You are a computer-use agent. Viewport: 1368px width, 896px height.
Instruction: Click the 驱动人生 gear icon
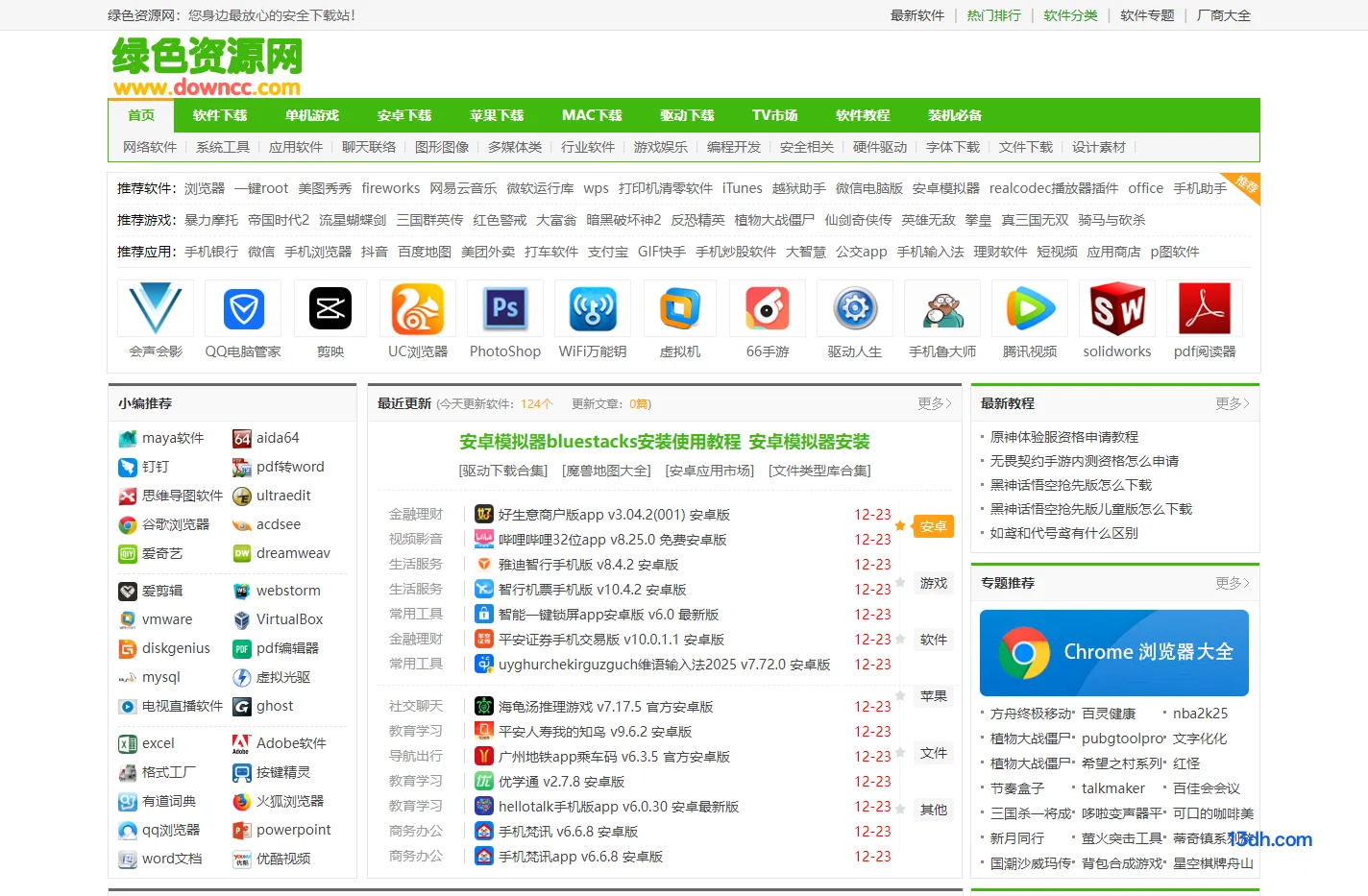855,309
